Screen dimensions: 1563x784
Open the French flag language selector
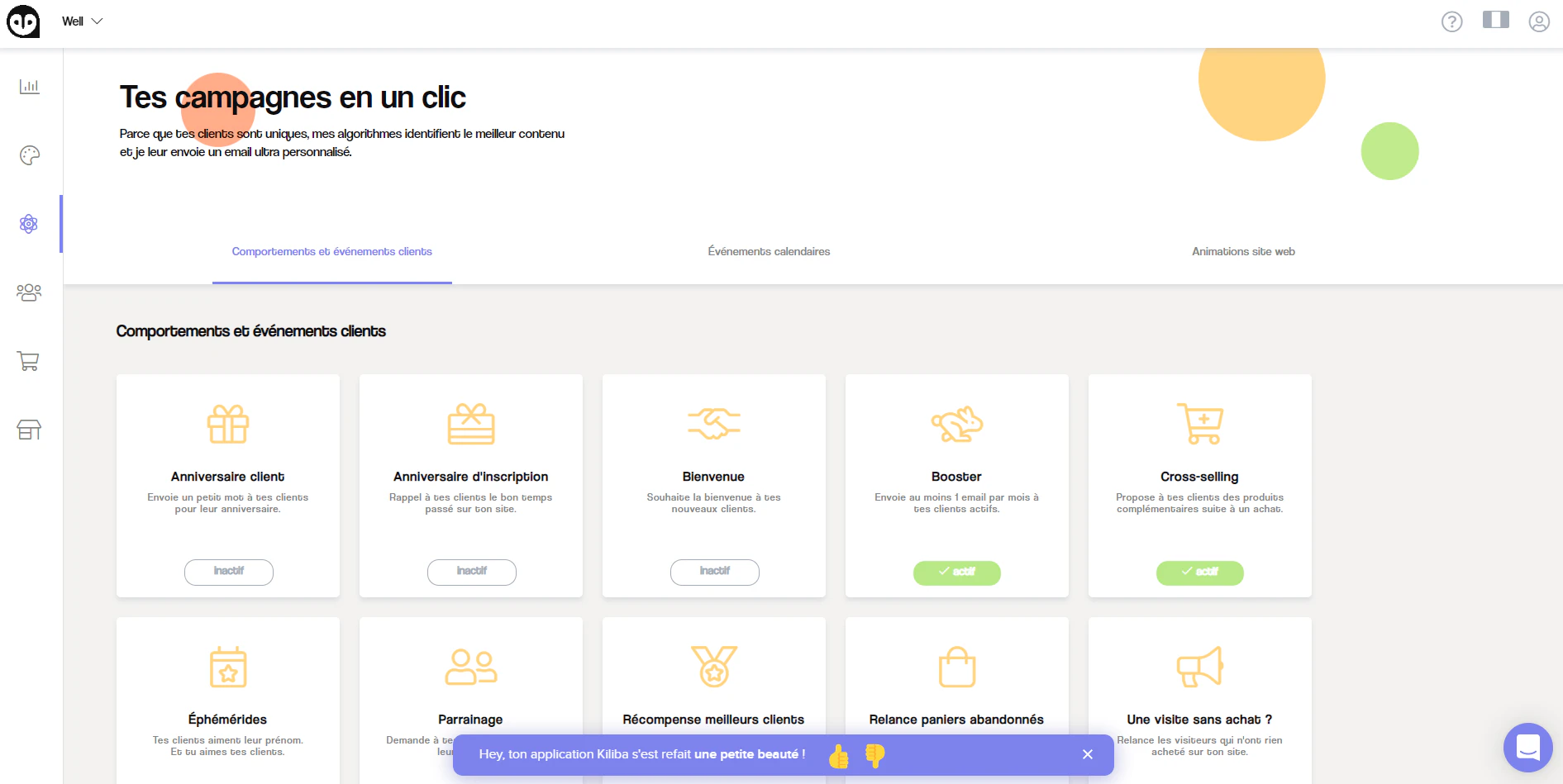[1495, 21]
